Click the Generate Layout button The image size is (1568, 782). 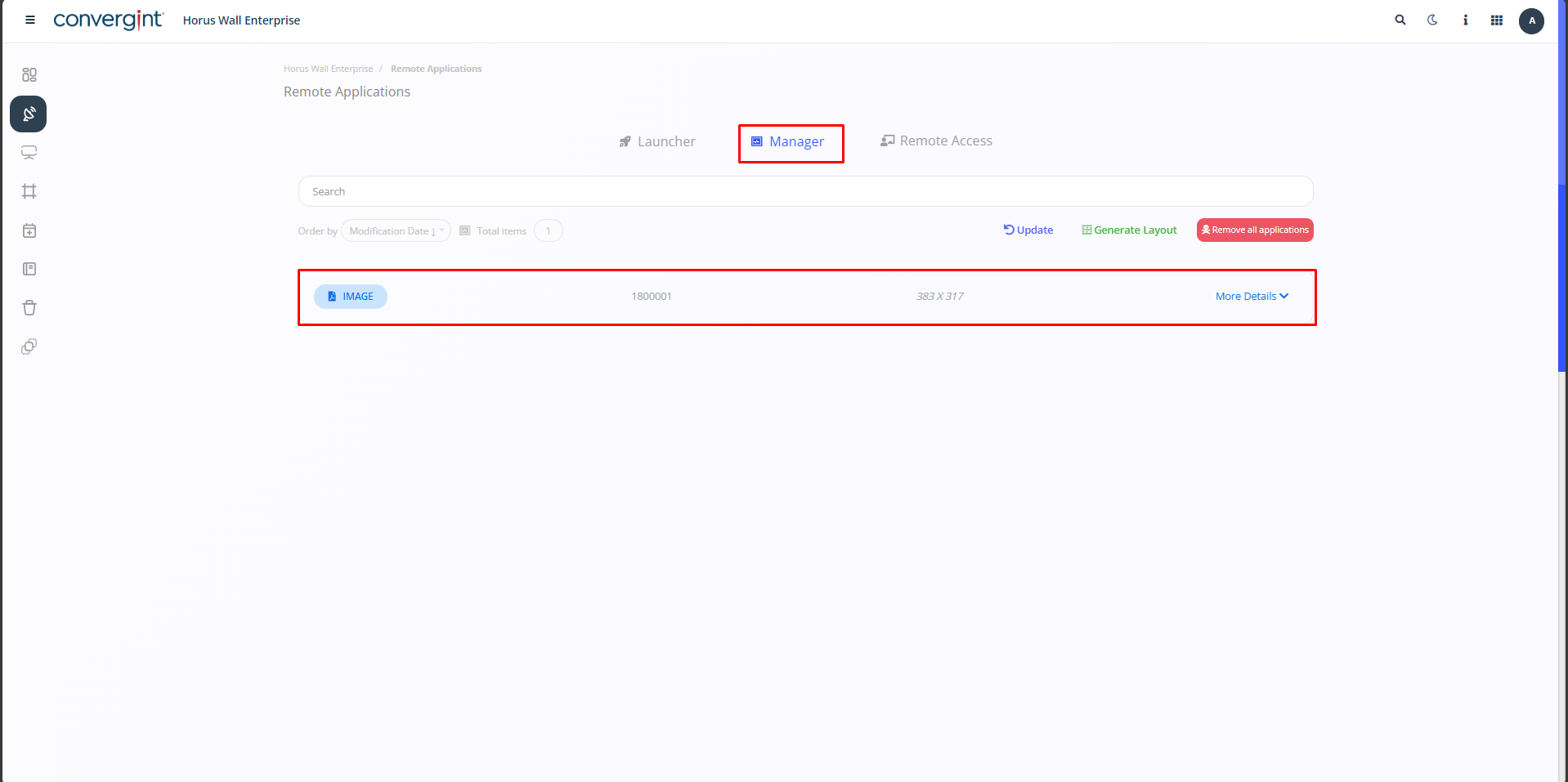1129,230
